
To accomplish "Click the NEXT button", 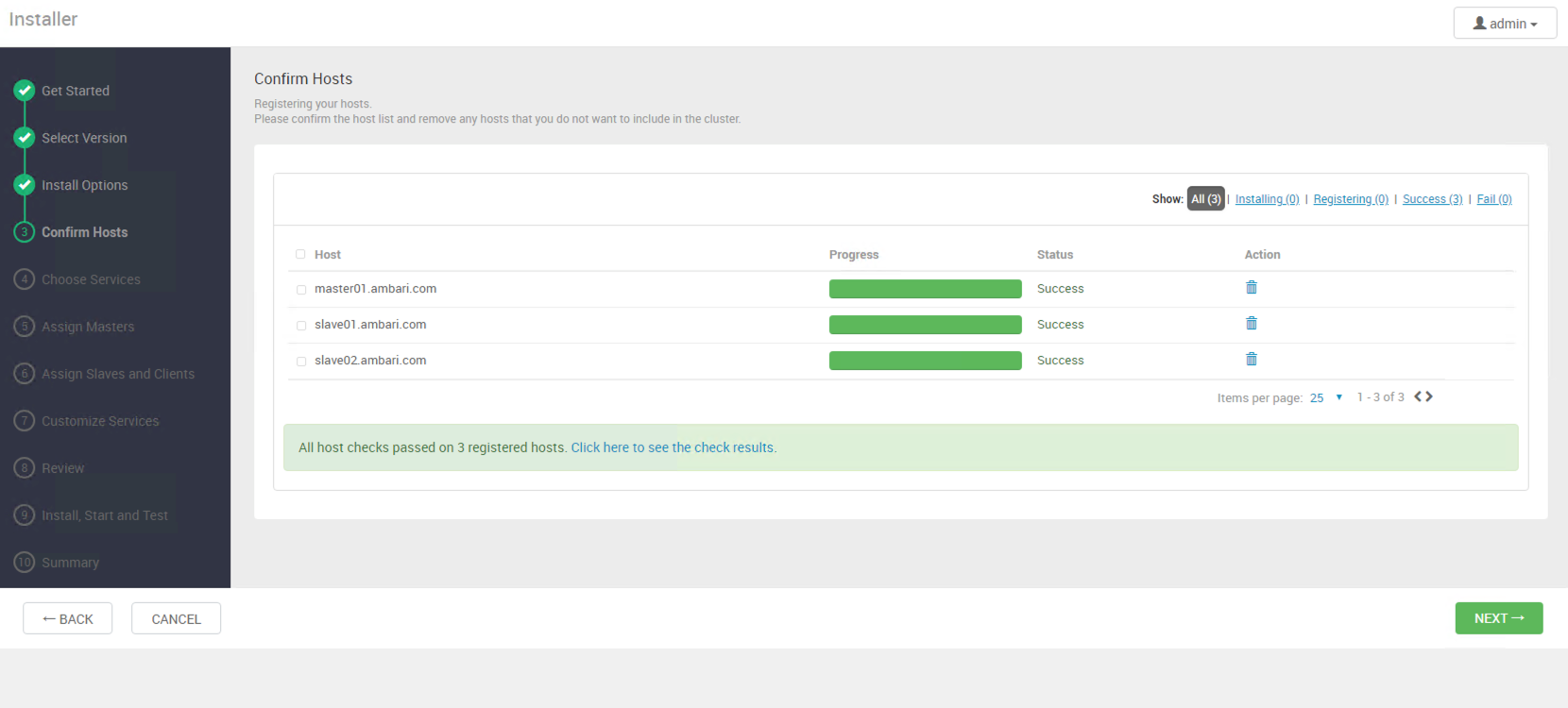I will pyautogui.click(x=1498, y=618).
